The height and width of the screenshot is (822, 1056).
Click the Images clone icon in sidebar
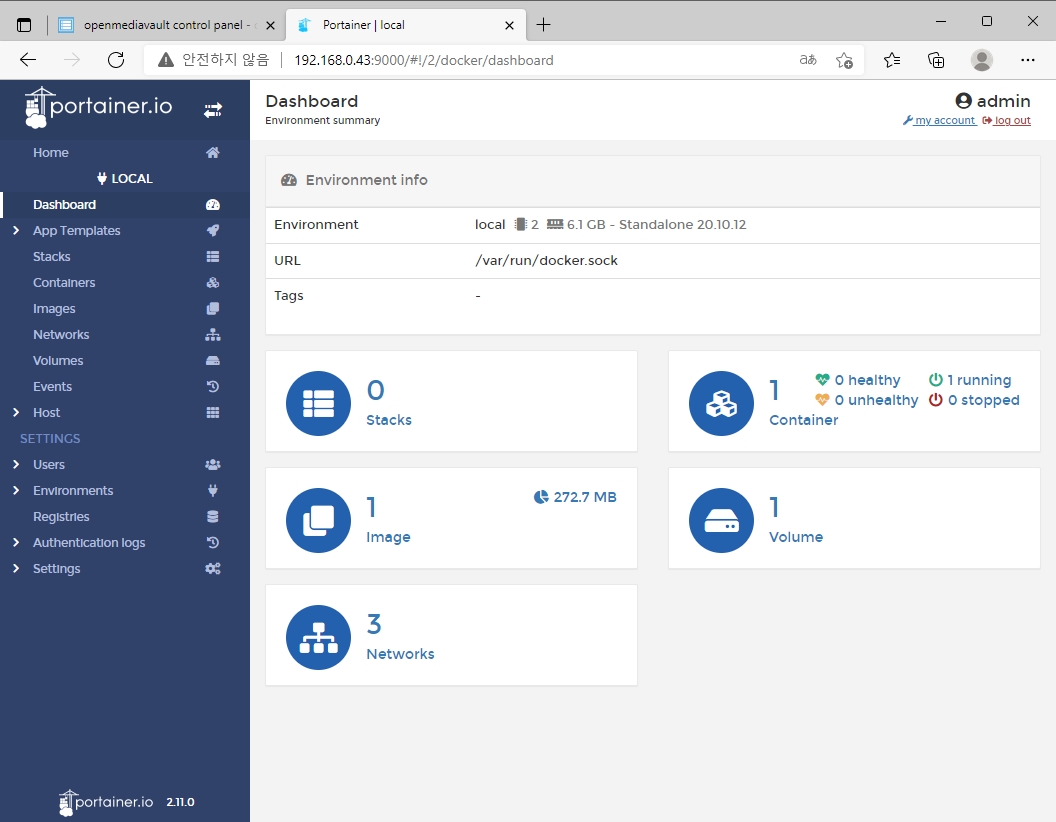click(213, 308)
